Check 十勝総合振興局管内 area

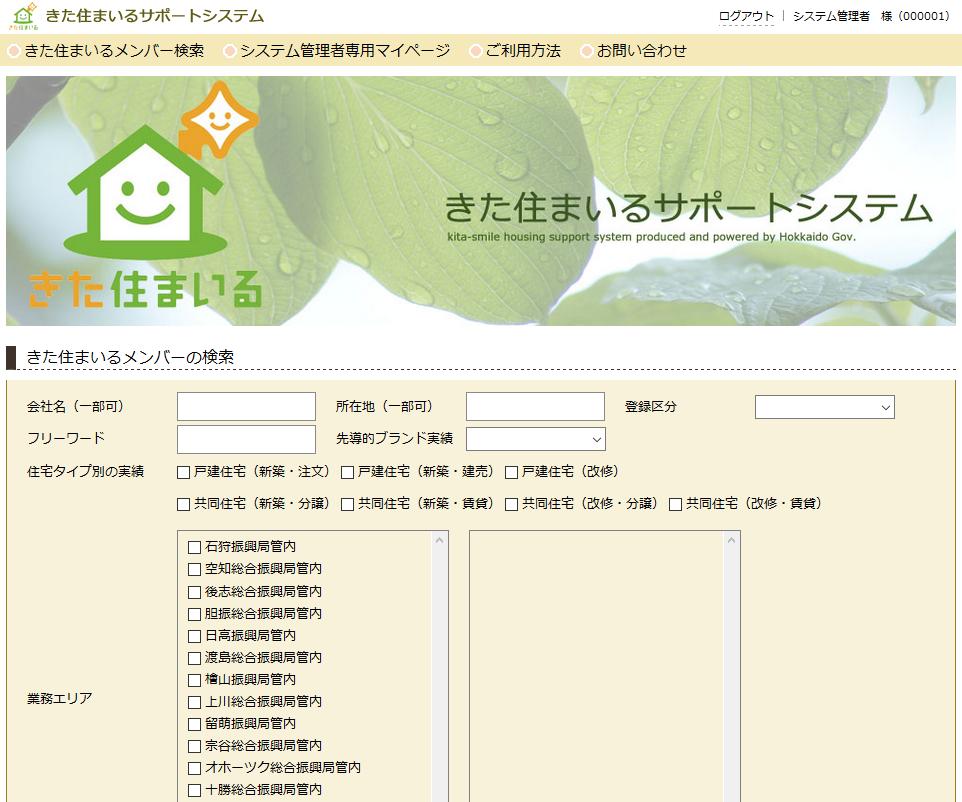click(194, 790)
